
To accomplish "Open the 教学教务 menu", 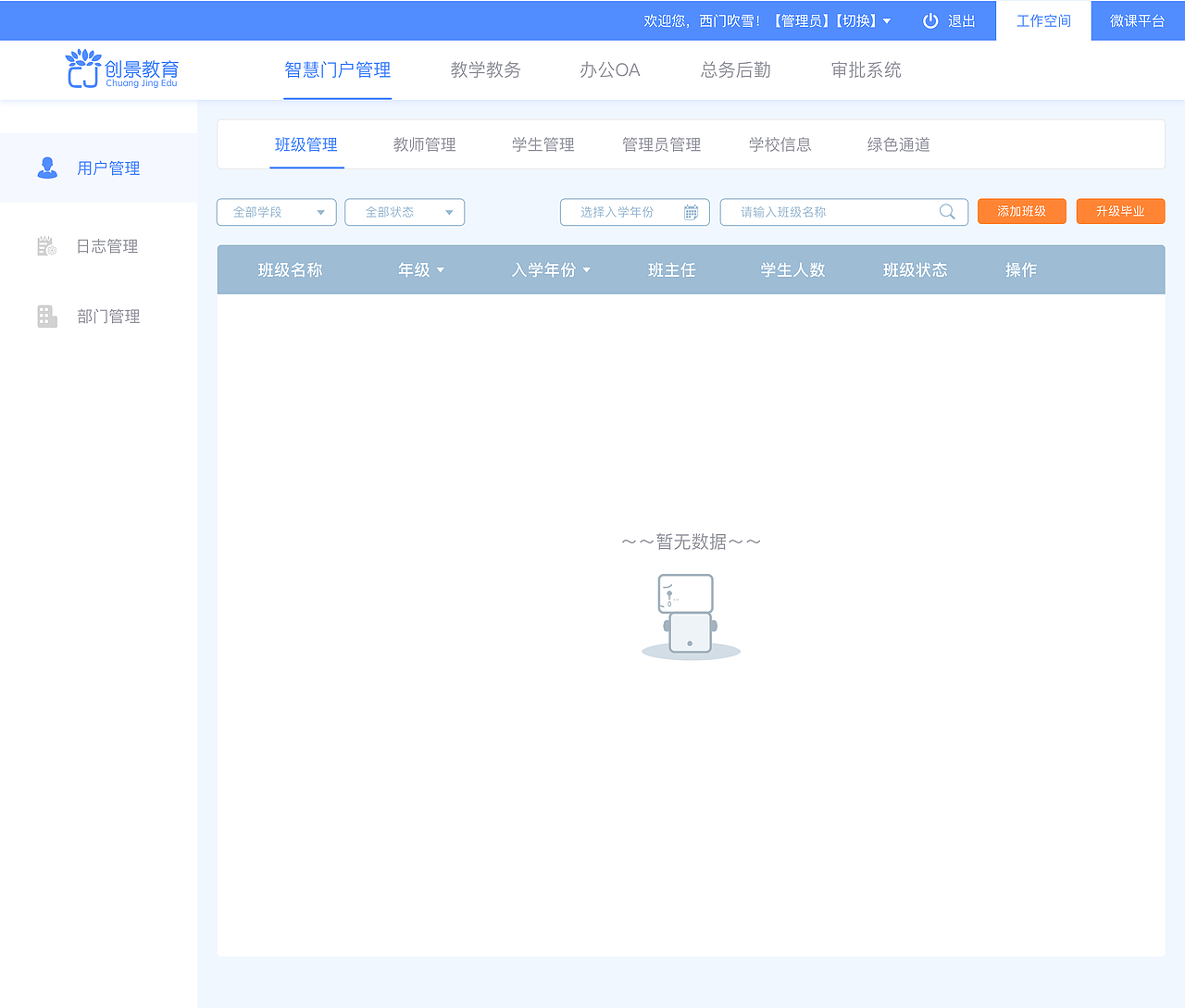I will click(x=485, y=69).
